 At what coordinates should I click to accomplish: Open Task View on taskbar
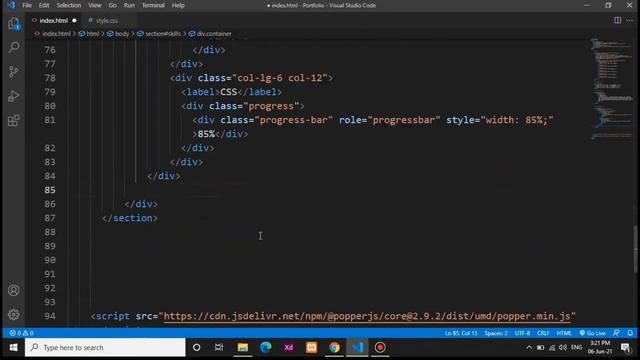219,347
